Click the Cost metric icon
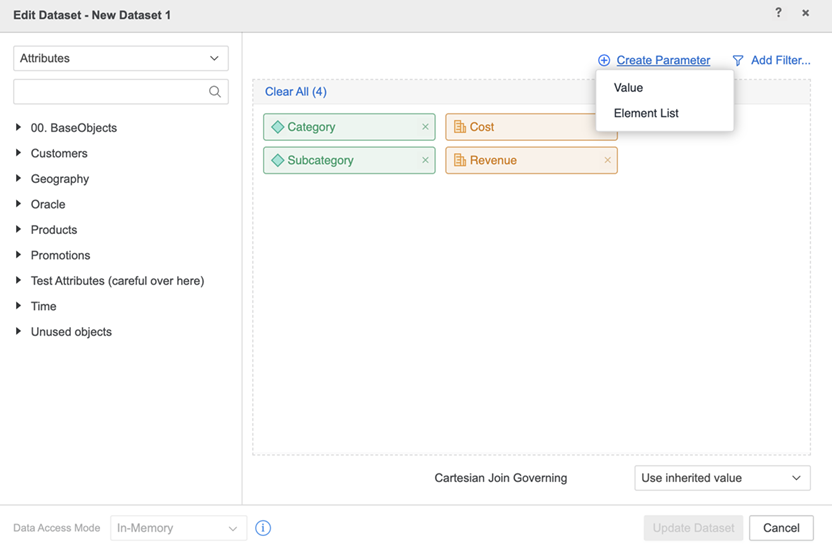832x554 pixels. coord(460,127)
